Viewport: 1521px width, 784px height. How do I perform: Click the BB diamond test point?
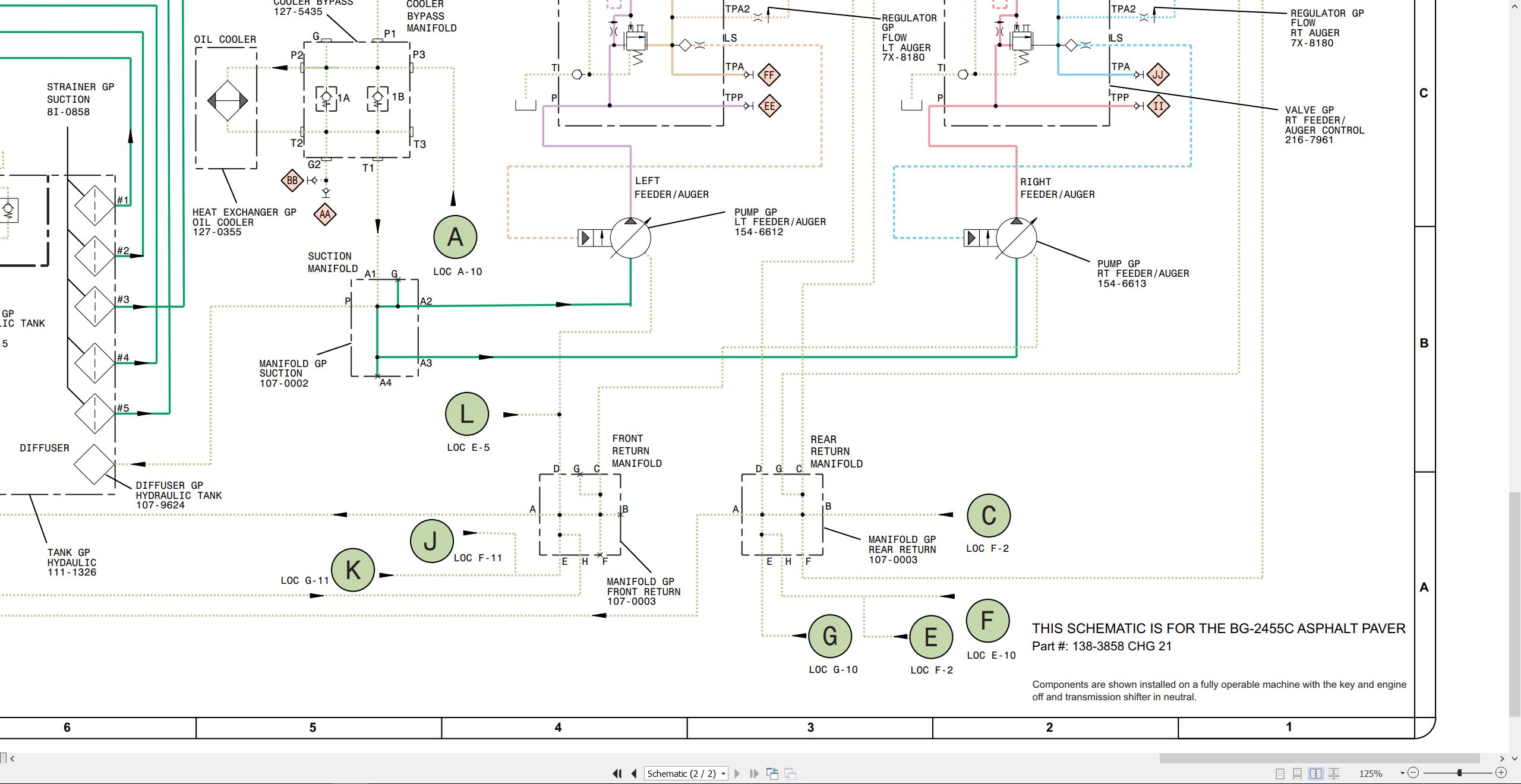[292, 181]
